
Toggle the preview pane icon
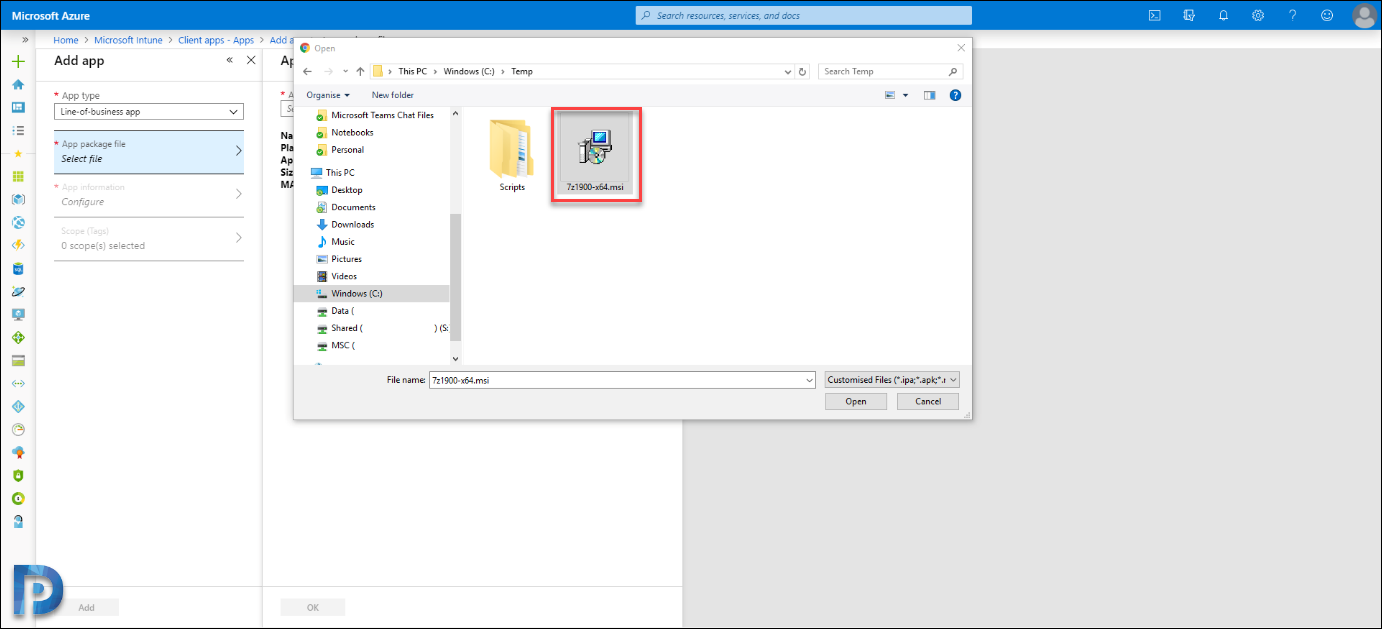click(929, 95)
